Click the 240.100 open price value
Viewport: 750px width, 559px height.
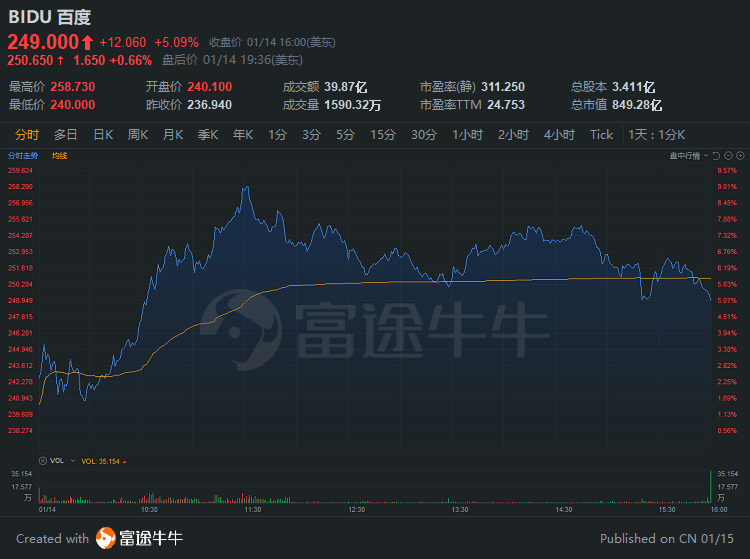[x=210, y=87]
